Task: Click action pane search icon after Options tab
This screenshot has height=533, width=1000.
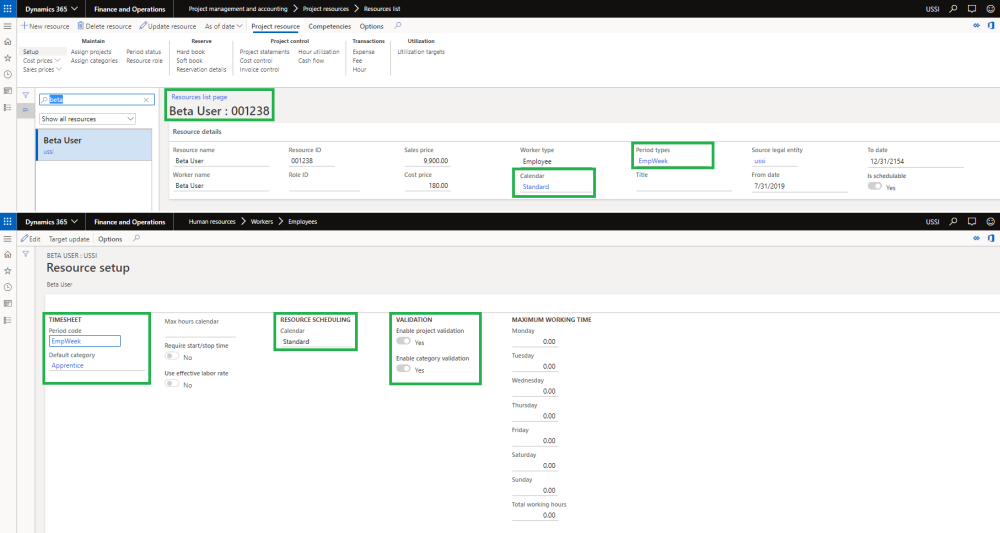Action: 398,26
